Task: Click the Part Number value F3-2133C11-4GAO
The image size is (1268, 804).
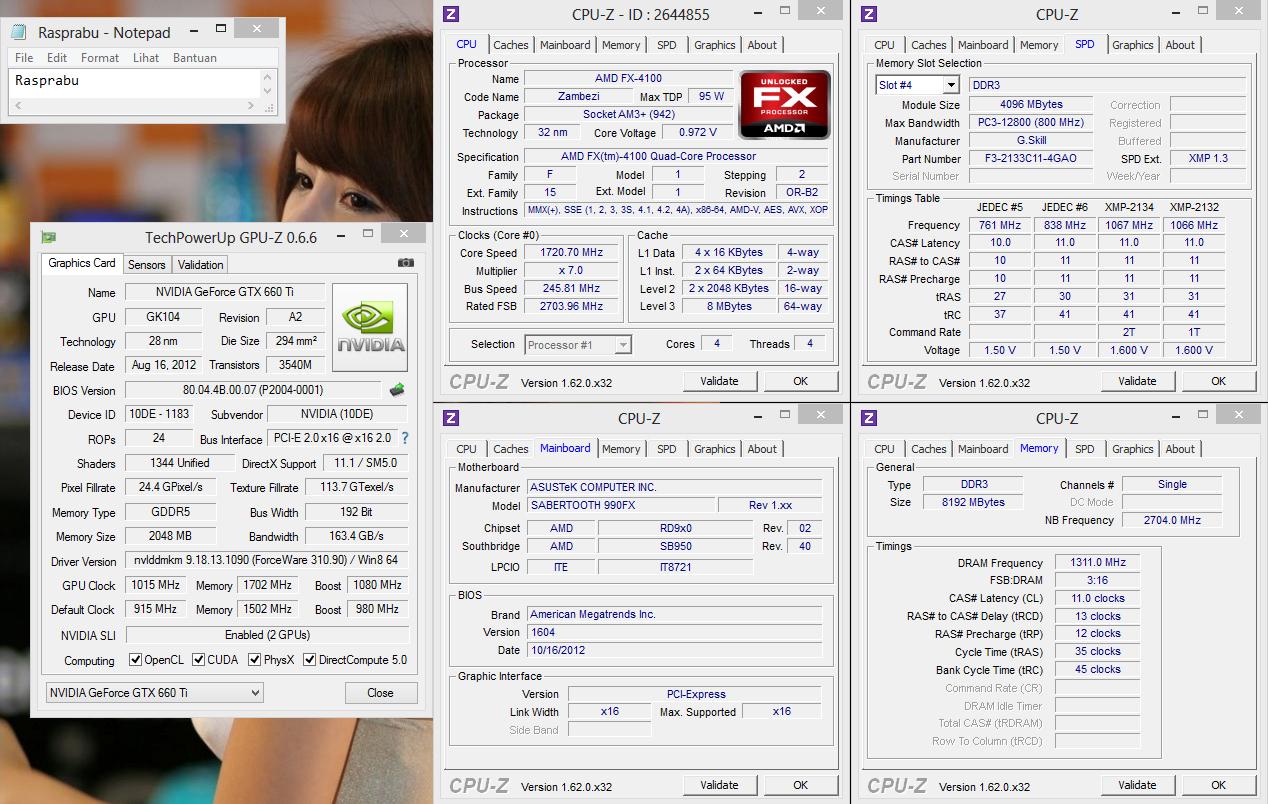Action: (x=1031, y=158)
